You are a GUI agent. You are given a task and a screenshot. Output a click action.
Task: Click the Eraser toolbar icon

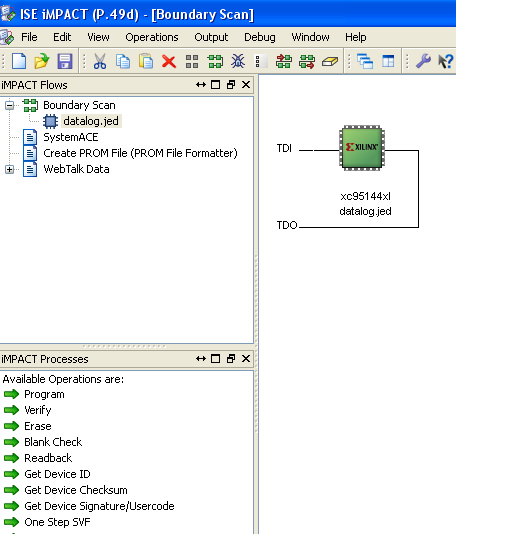point(330,62)
